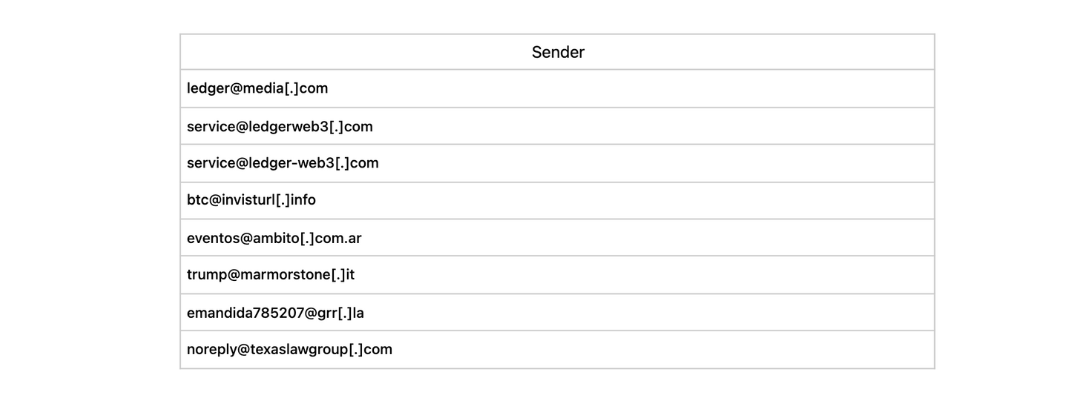Click the trump@marmorstone[.]it entry

pyautogui.click(x=270, y=275)
